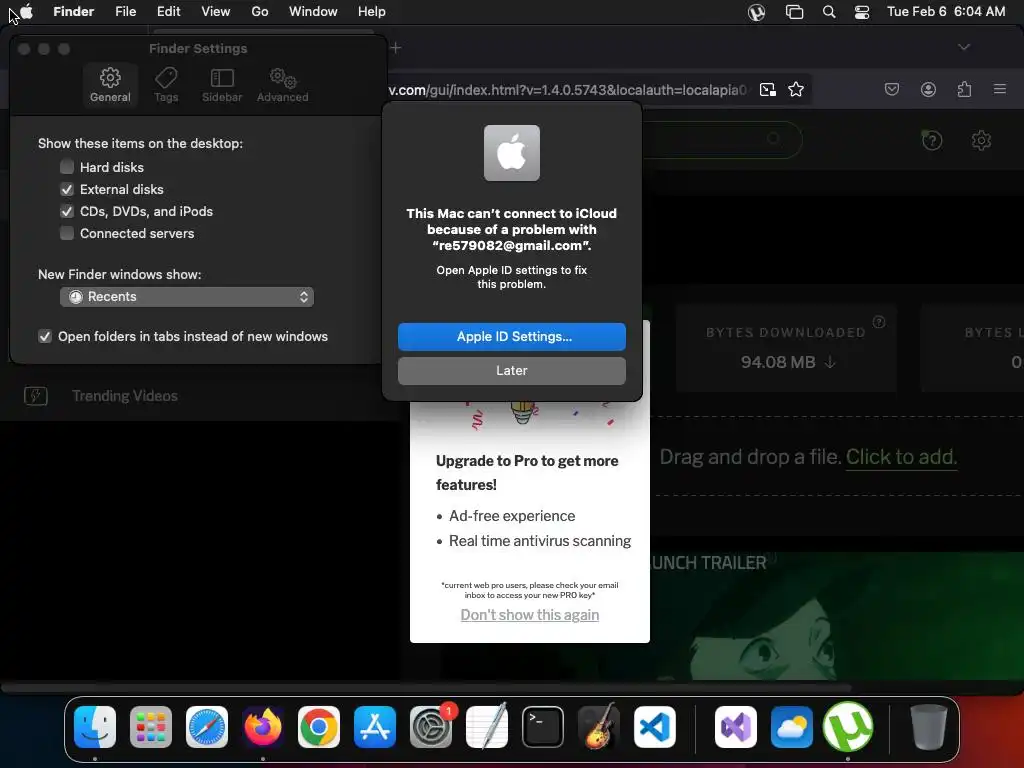
Task: Enable Hard disks on desktop checkbox
Action: point(67,167)
